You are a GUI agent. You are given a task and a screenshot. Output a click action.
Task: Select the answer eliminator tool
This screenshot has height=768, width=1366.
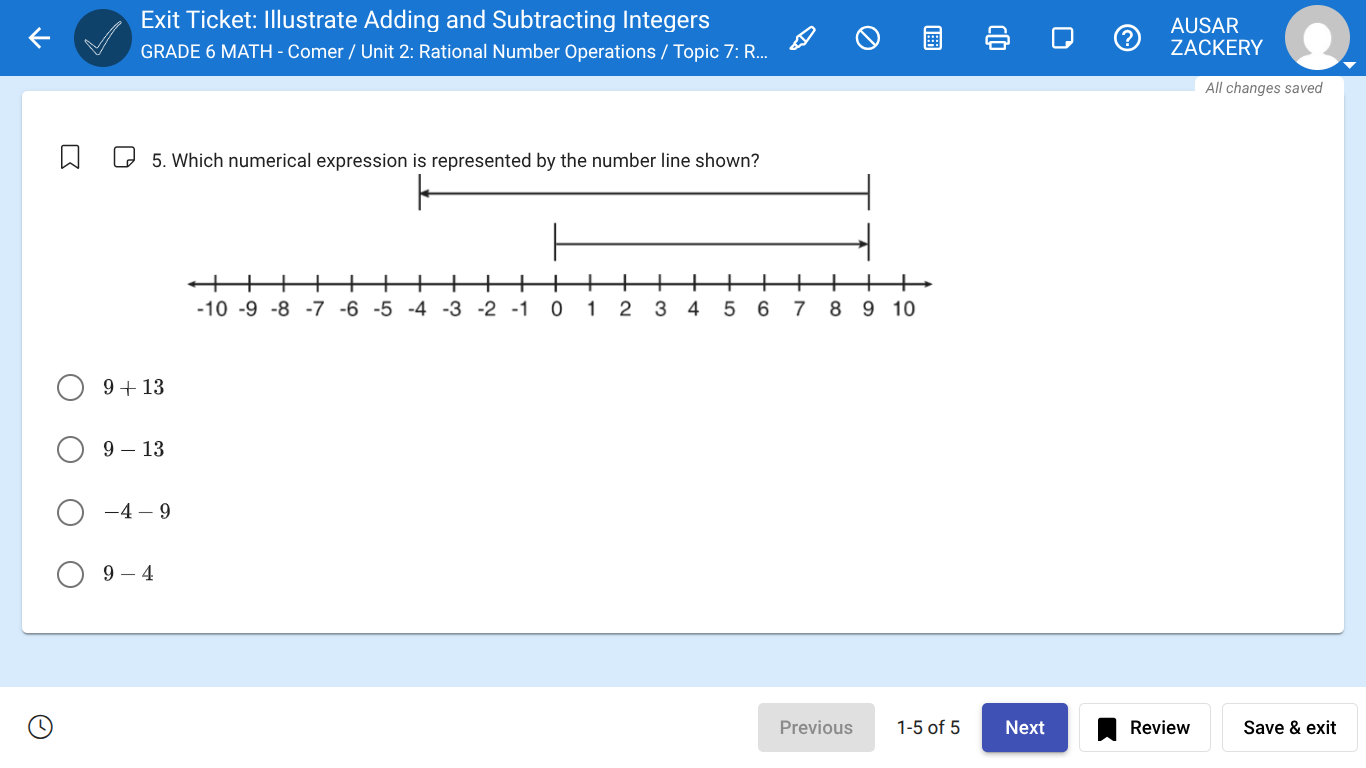[x=867, y=37]
